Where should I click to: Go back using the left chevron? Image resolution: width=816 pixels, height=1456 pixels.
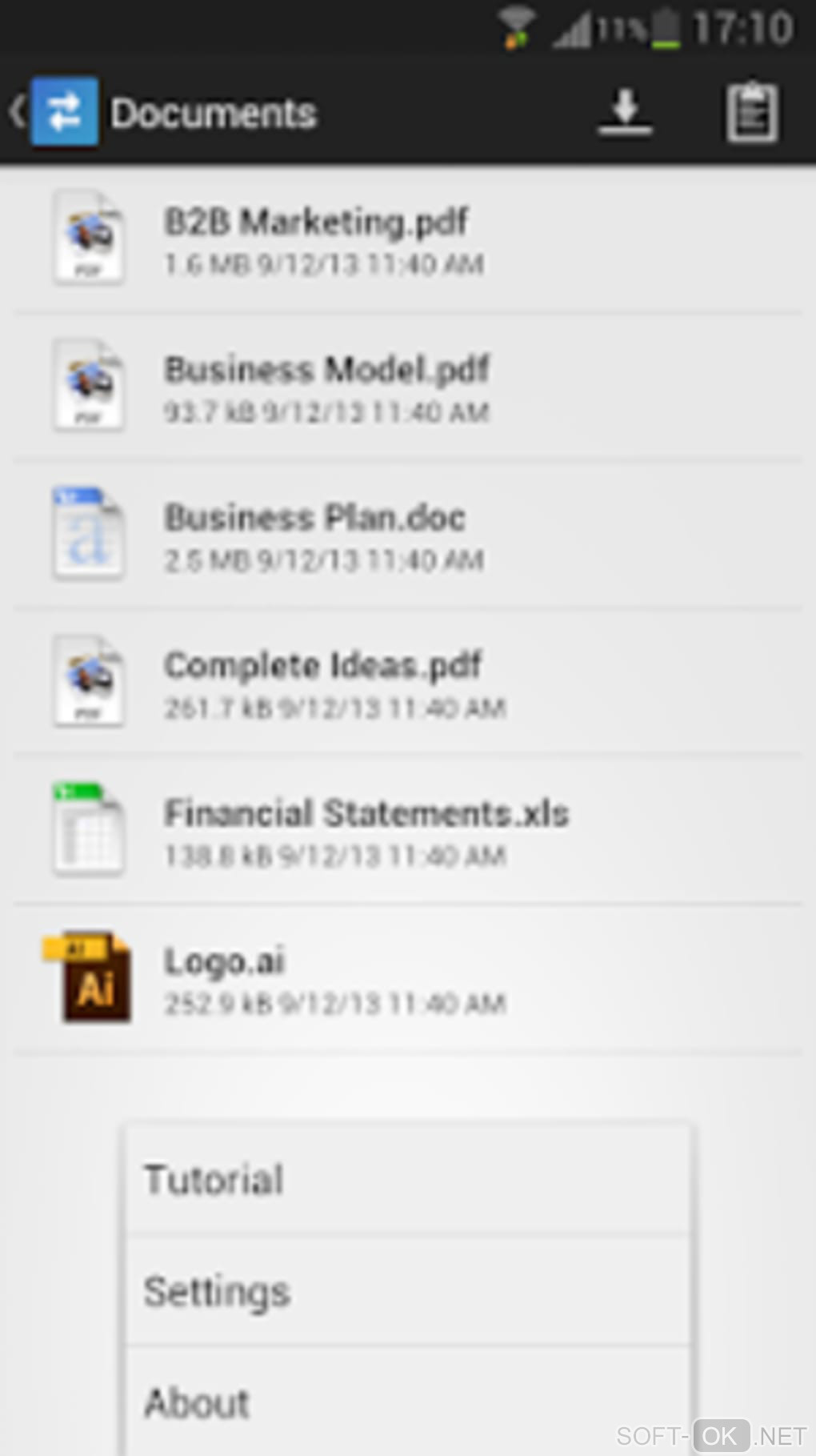pos(17,111)
